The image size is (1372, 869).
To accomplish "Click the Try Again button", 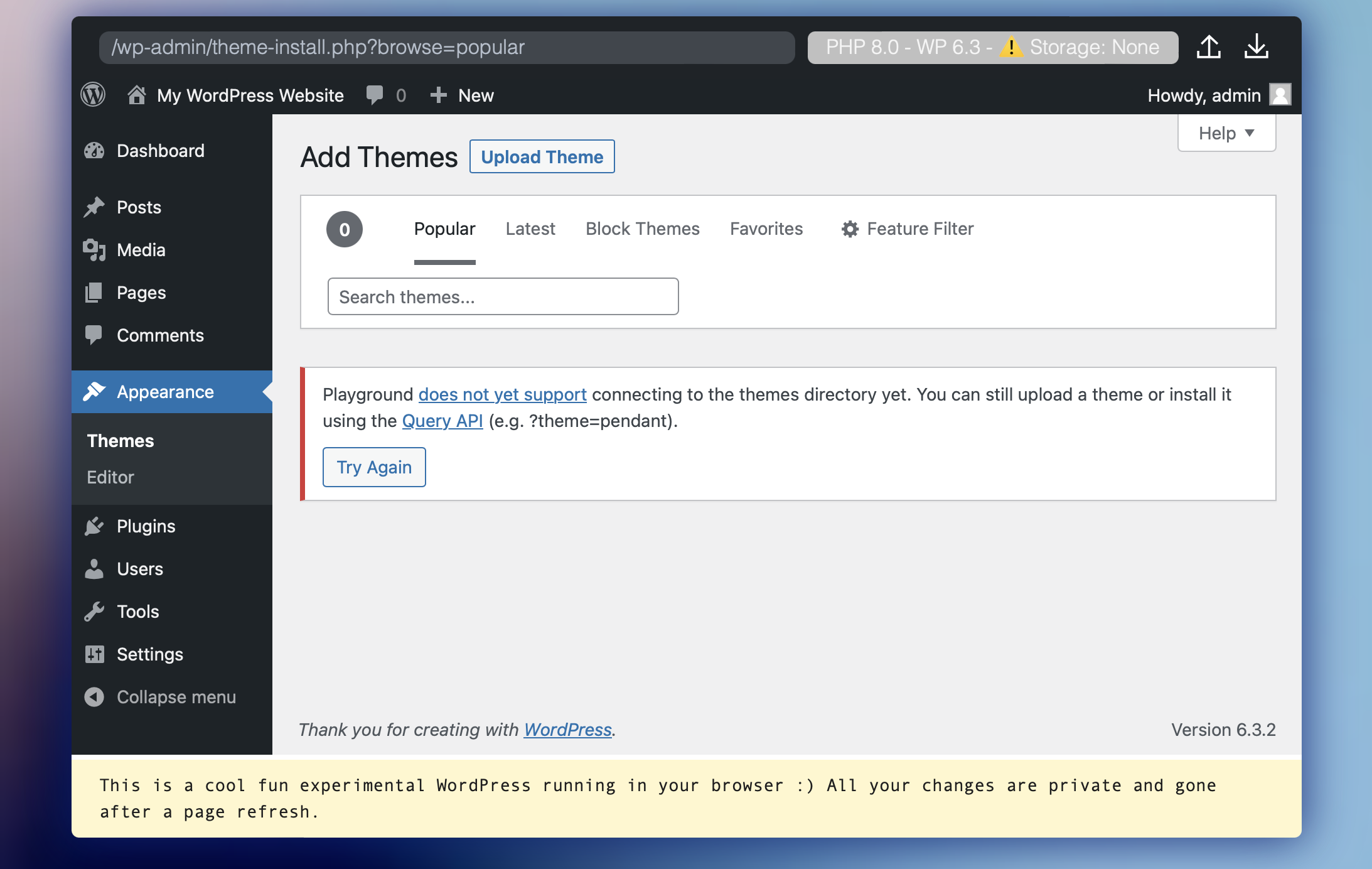I will (x=373, y=467).
